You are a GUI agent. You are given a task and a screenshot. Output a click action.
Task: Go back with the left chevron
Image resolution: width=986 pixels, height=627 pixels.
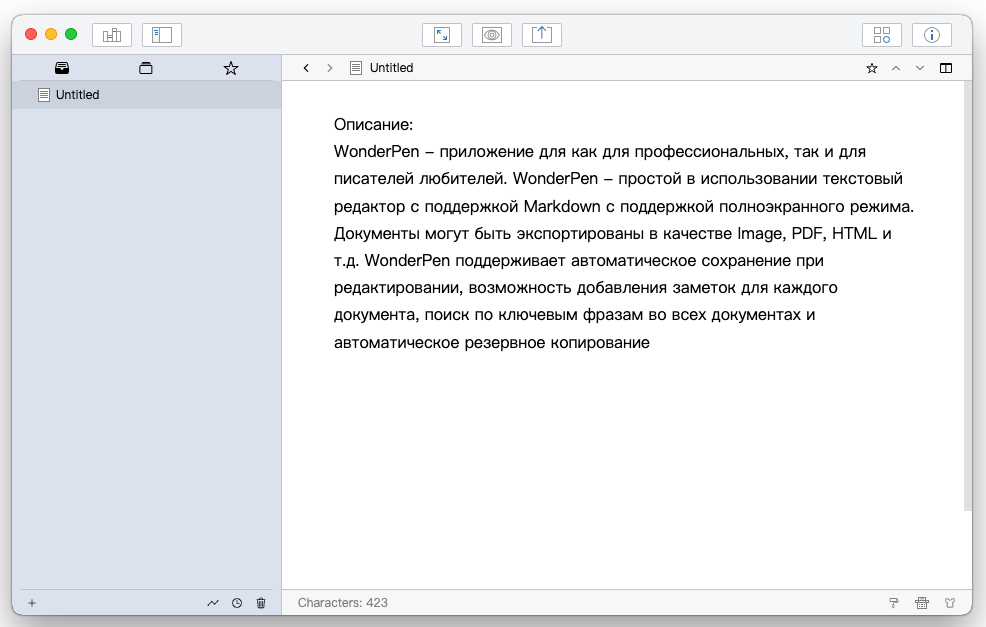[306, 68]
